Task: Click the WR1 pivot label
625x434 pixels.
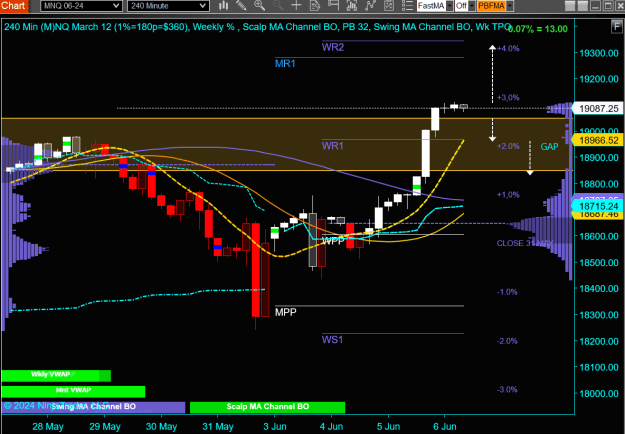Action: click(332, 146)
